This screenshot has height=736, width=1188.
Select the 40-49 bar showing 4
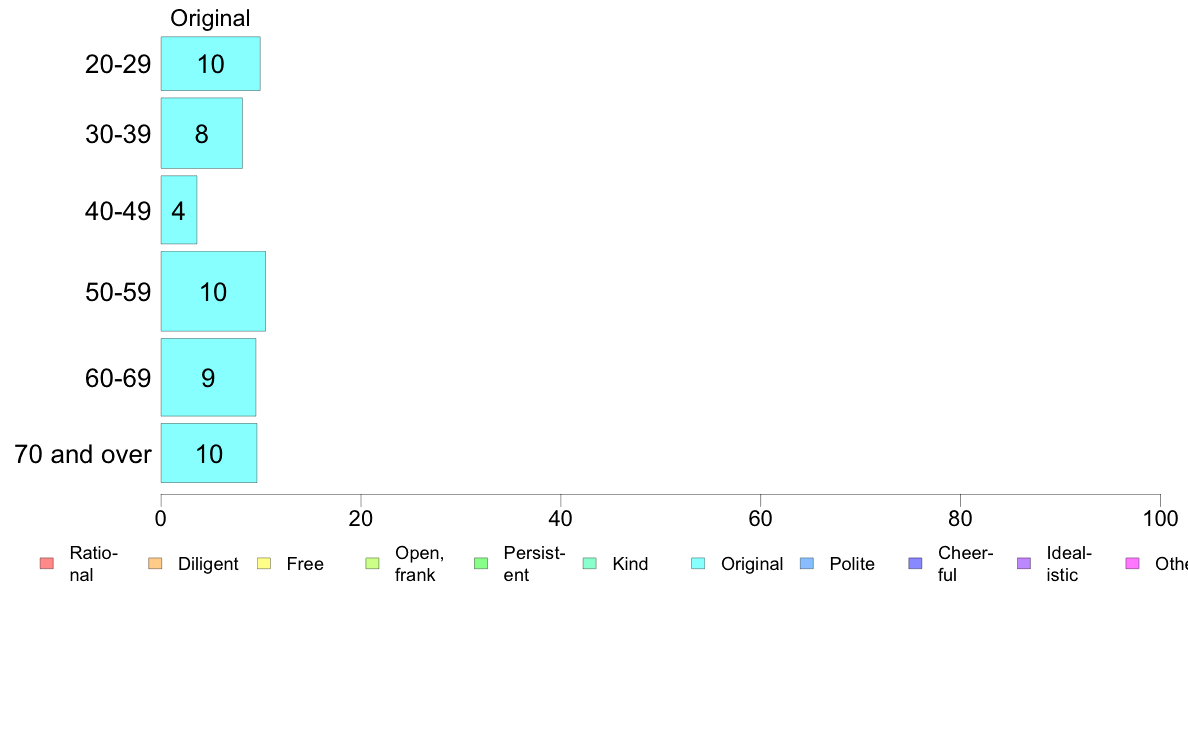(x=179, y=210)
